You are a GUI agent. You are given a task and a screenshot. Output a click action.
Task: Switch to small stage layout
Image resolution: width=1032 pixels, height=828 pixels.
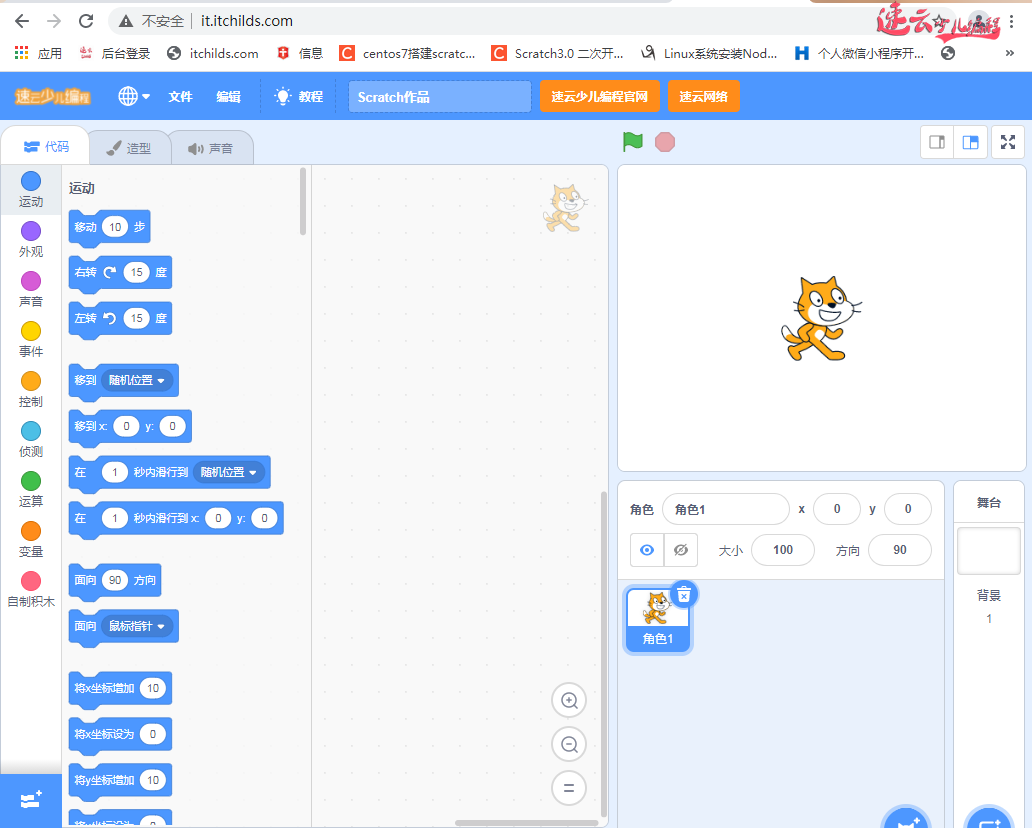937,142
